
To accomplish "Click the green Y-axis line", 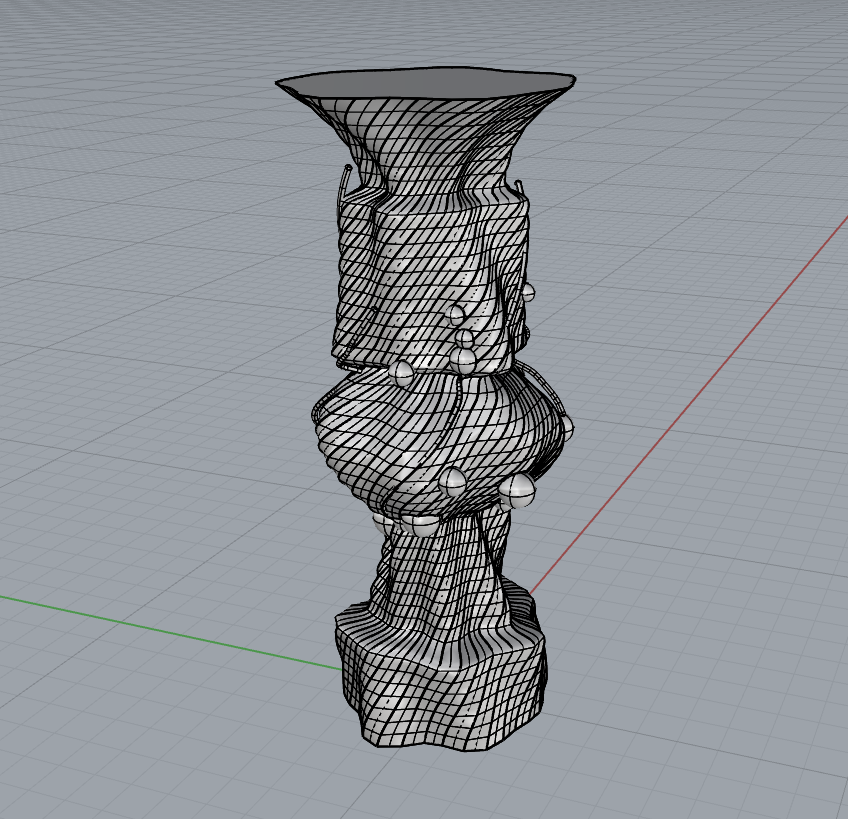I will [x=170, y=633].
